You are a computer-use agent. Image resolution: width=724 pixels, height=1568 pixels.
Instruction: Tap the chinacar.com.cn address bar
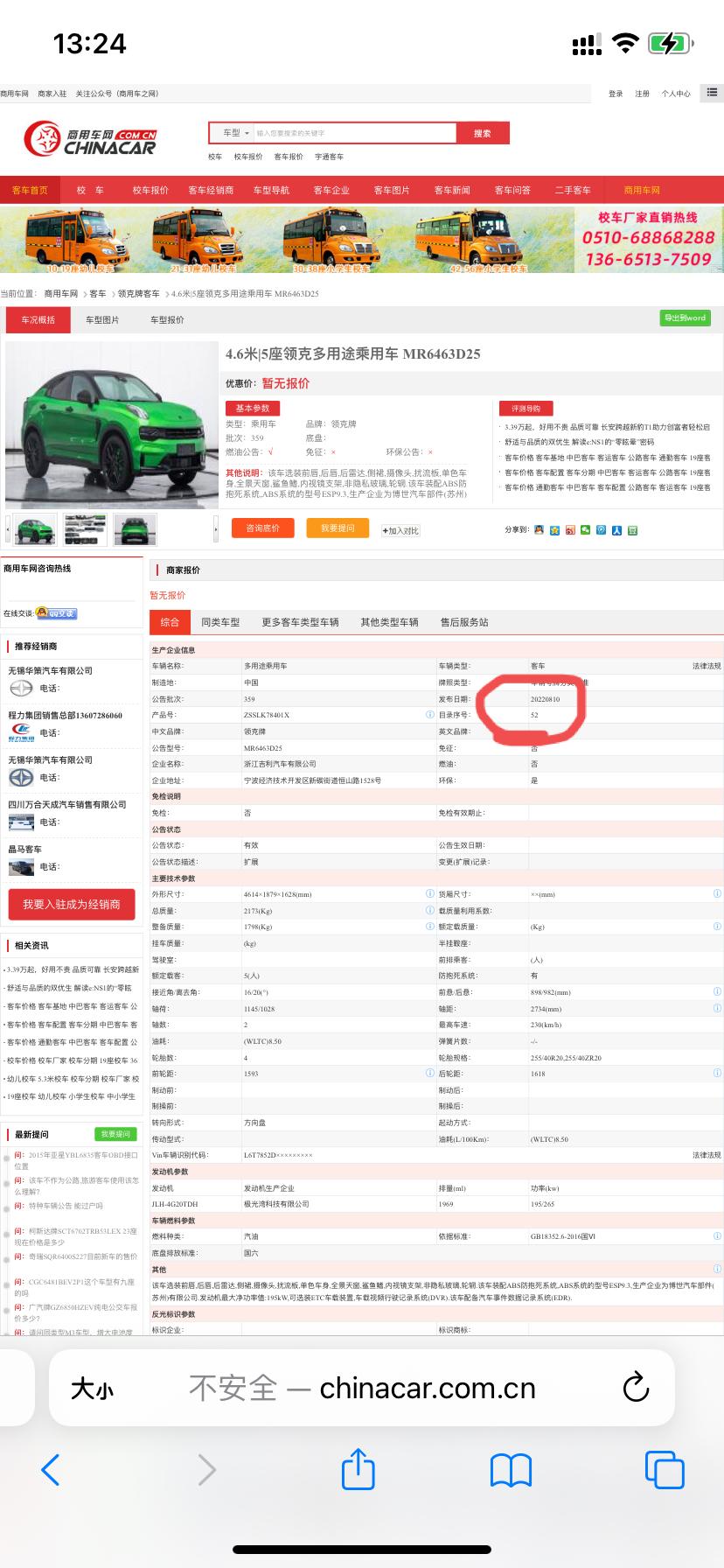point(362,1388)
